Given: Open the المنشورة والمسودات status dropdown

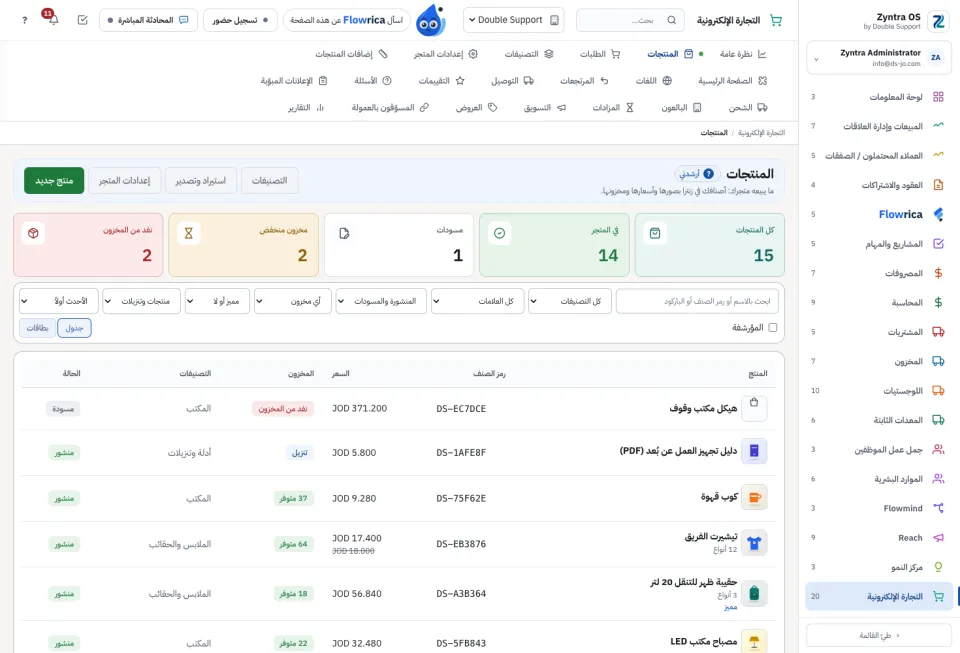Looking at the screenshot, I should pyautogui.click(x=381, y=301).
